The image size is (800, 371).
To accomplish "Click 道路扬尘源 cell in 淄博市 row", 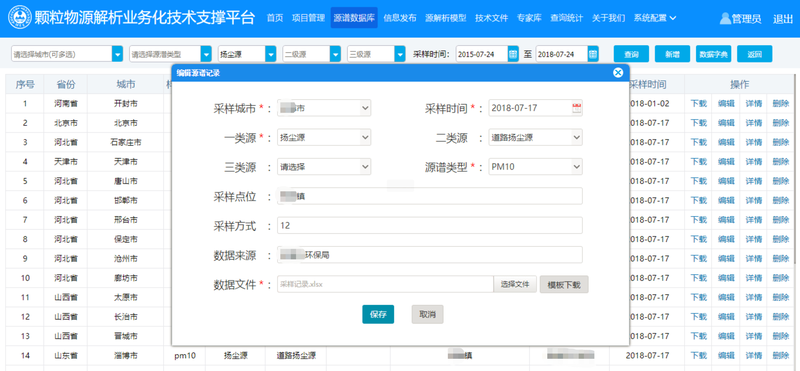I will (x=295, y=356).
